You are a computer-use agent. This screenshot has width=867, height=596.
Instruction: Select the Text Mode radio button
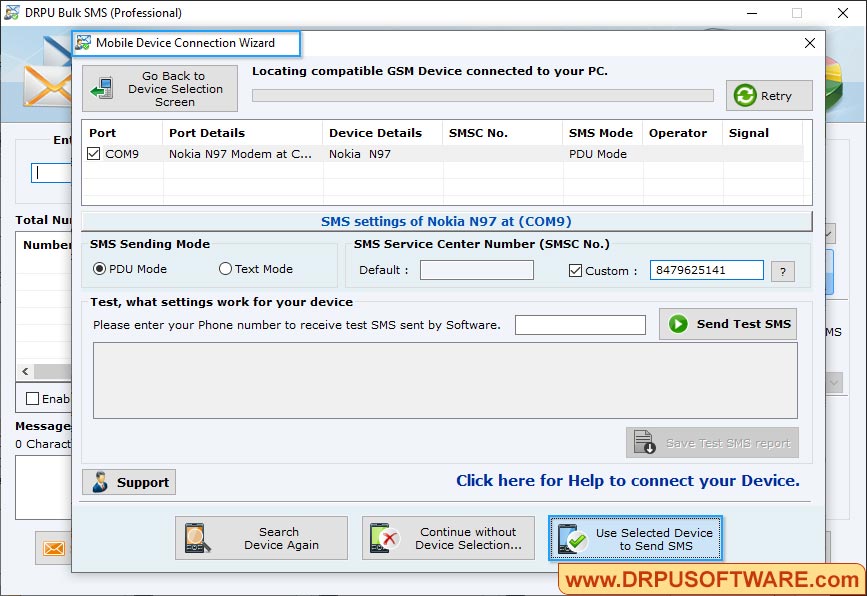pos(225,268)
